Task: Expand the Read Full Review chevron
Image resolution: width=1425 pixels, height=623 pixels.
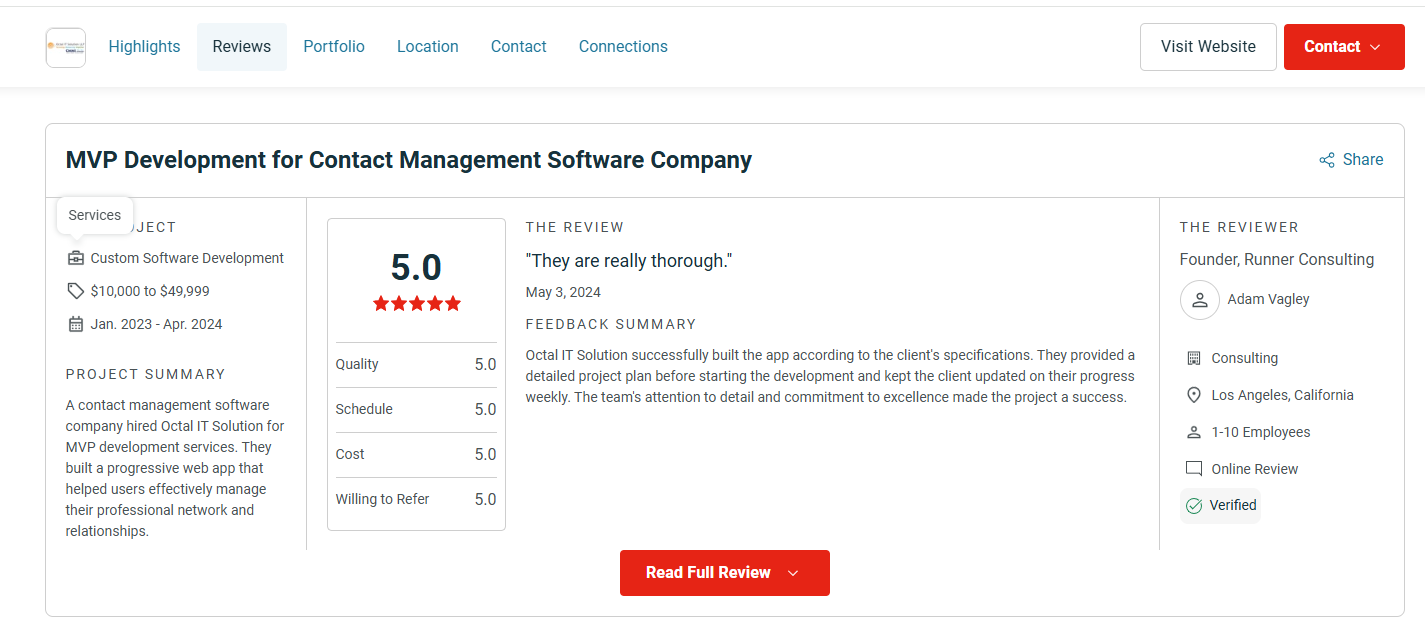Action: click(x=793, y=573)
